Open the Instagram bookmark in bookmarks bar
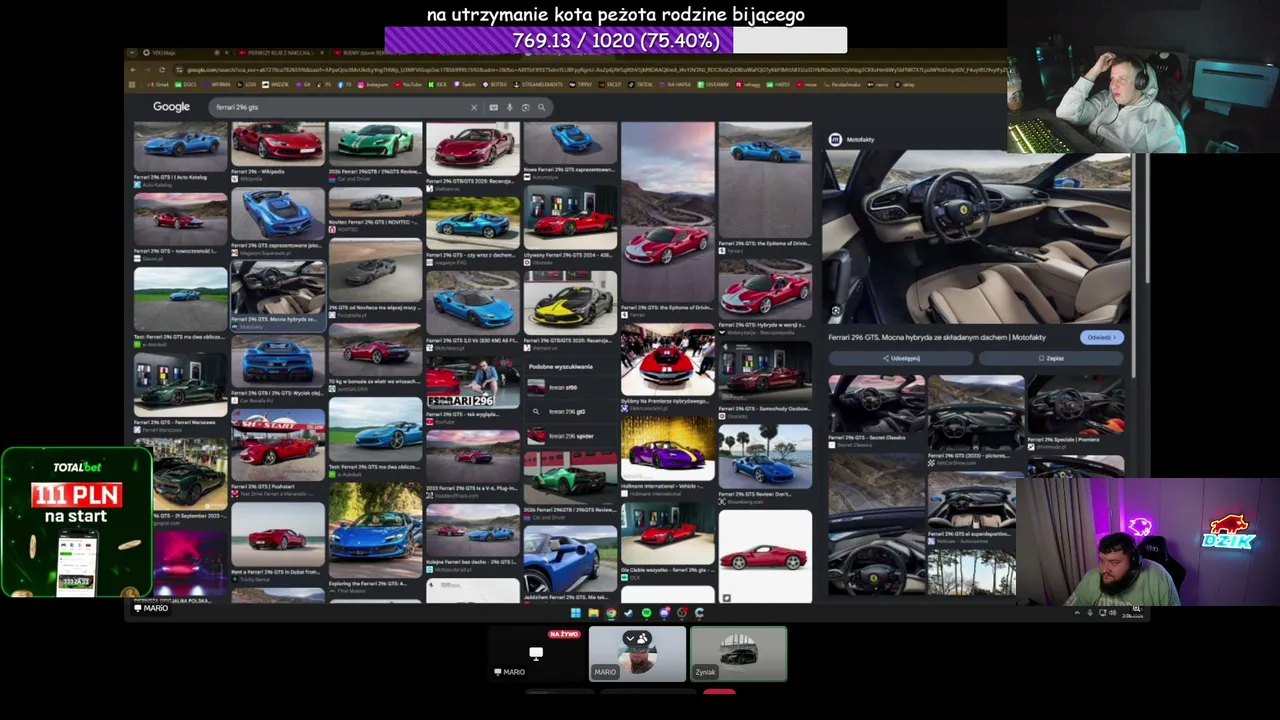The image size is (1280, 720). (x=373, y=85)
